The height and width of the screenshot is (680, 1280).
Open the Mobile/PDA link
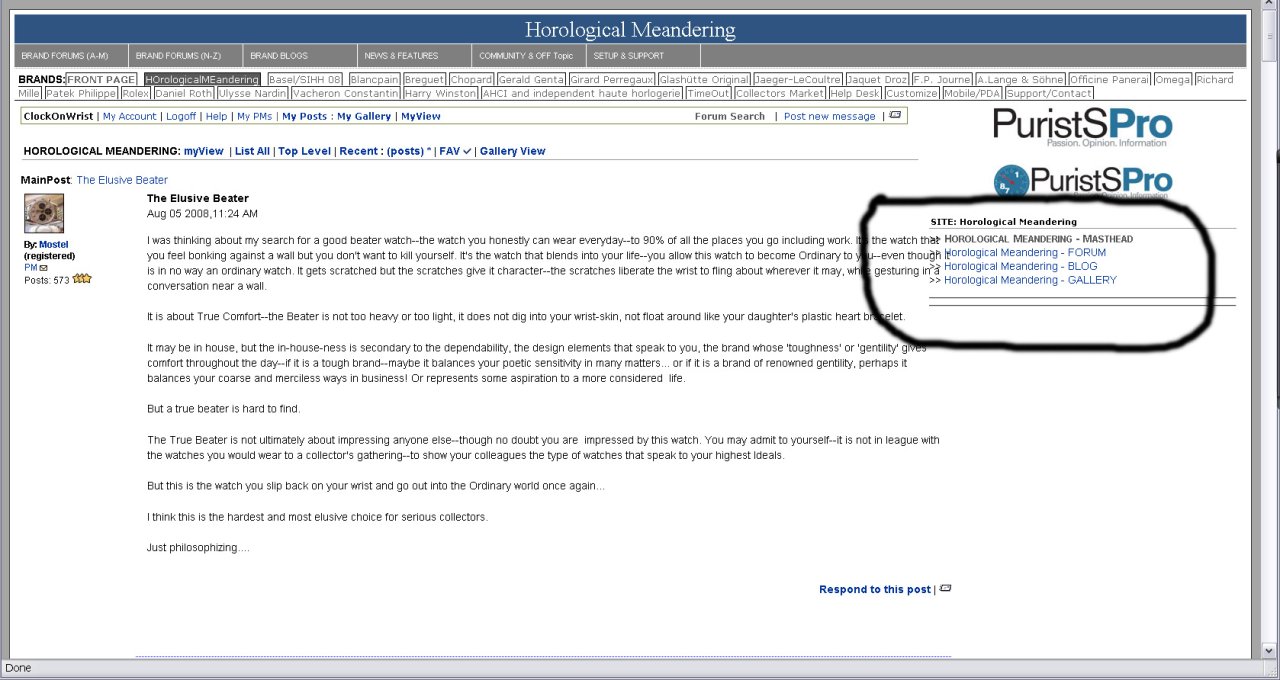click(973, 93)
